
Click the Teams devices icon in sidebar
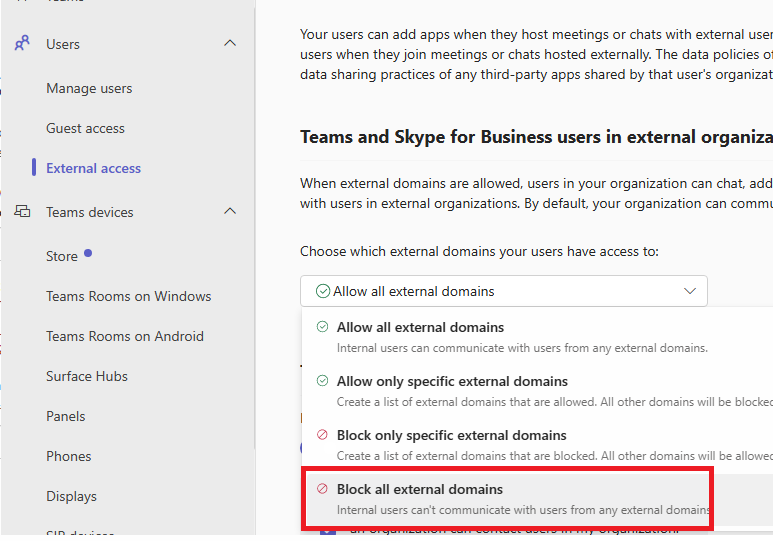click(22, 212)
